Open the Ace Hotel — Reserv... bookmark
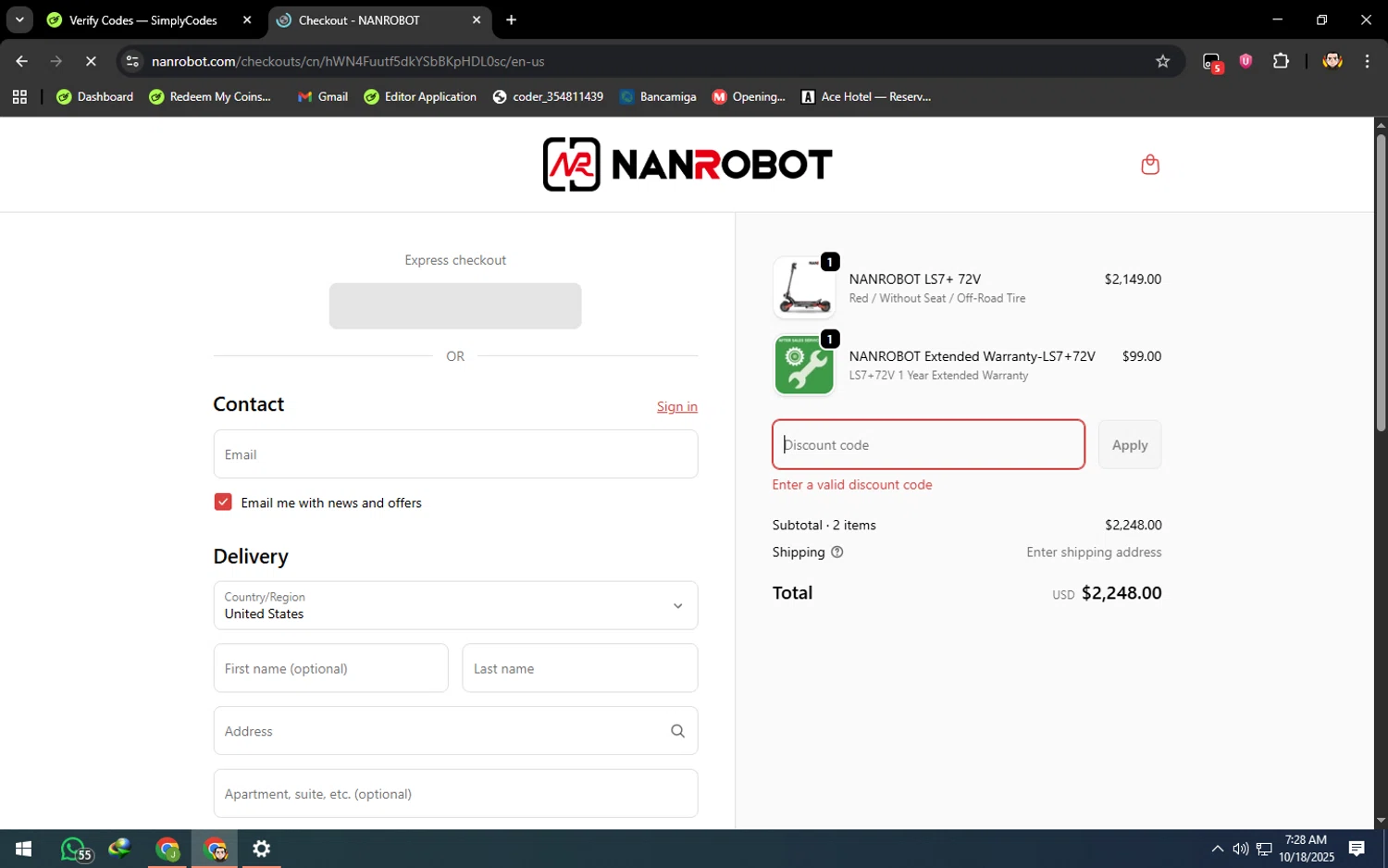 (866, 96)
